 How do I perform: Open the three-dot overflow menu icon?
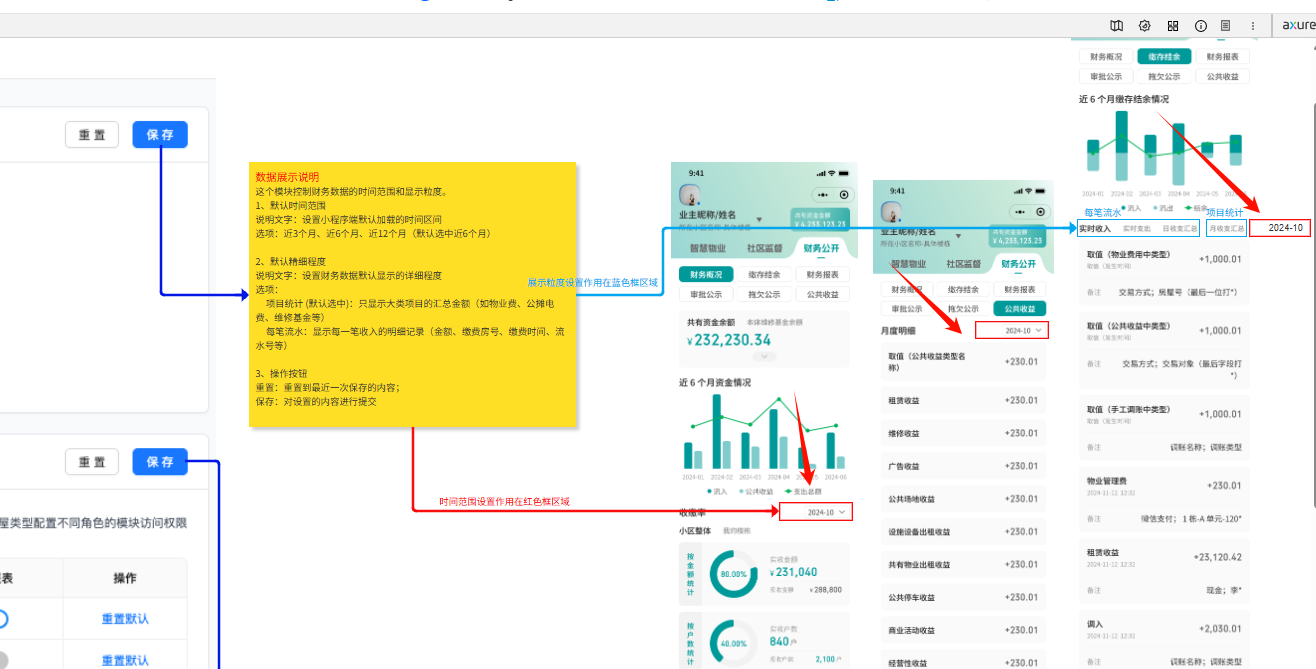point(1253,26)
